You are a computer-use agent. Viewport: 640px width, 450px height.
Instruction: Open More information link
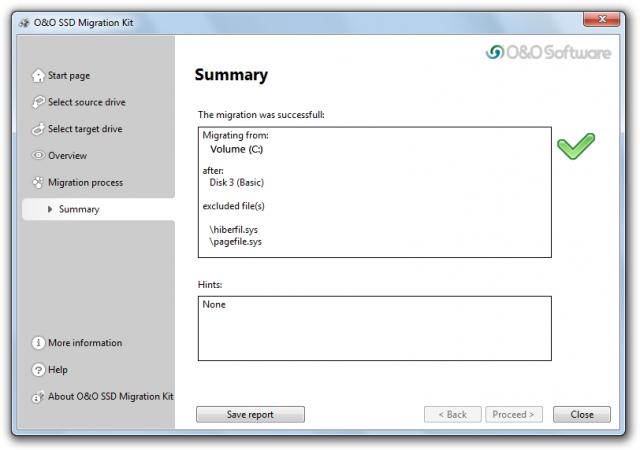(85, 343)
